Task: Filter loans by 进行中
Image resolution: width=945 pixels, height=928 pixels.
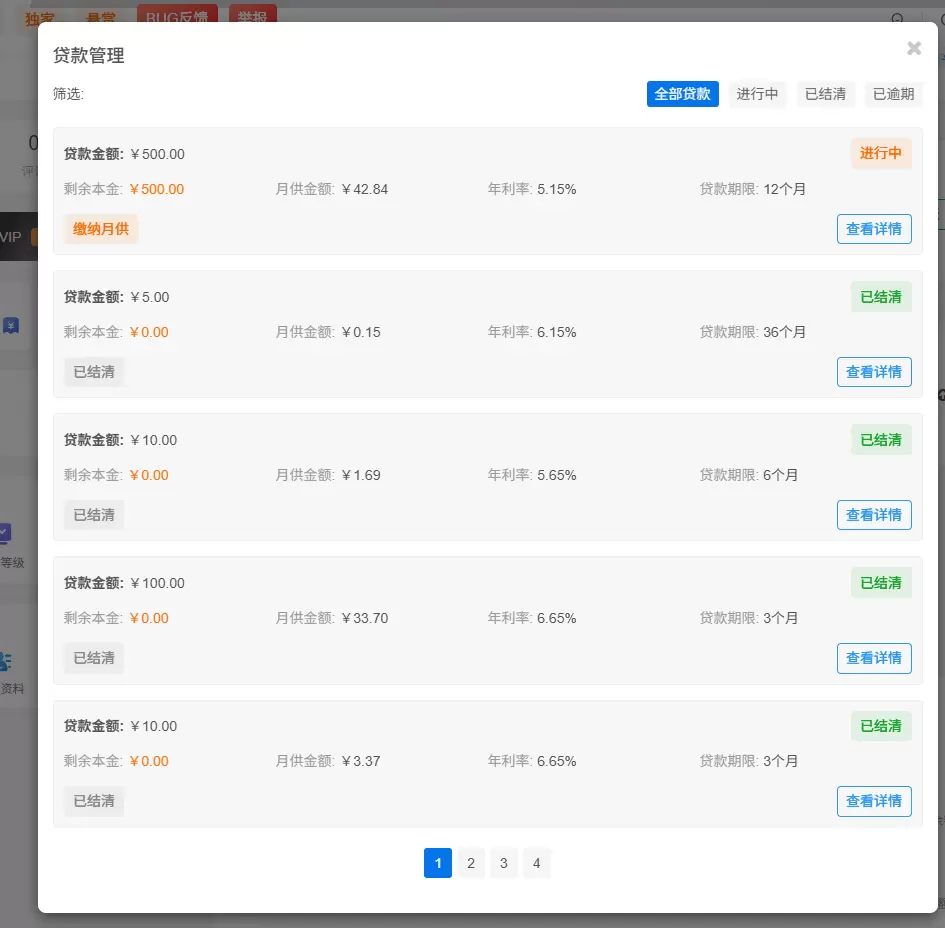Action: point(757,94)
